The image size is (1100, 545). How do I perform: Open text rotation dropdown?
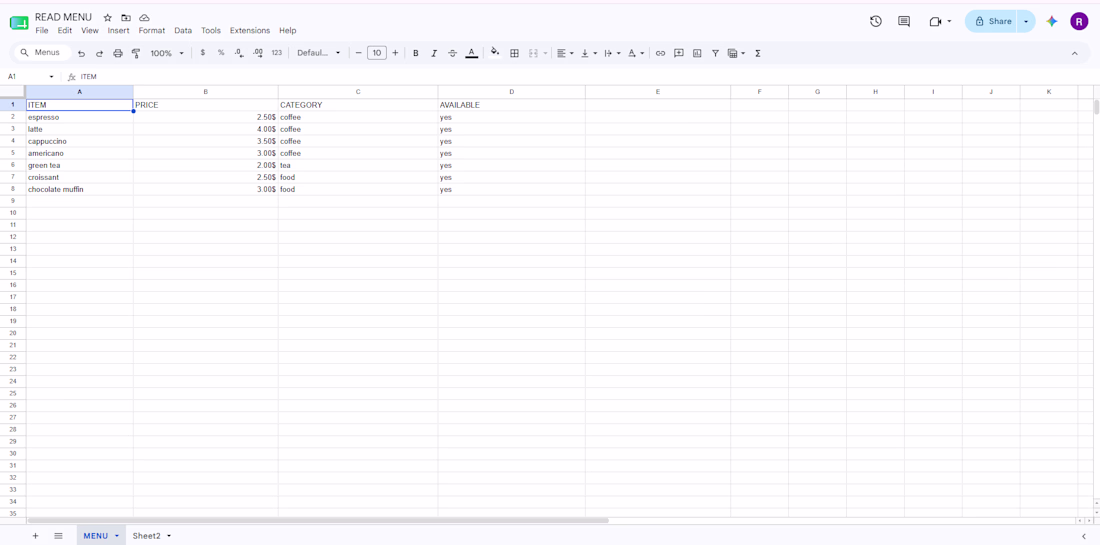click(636, 53)
